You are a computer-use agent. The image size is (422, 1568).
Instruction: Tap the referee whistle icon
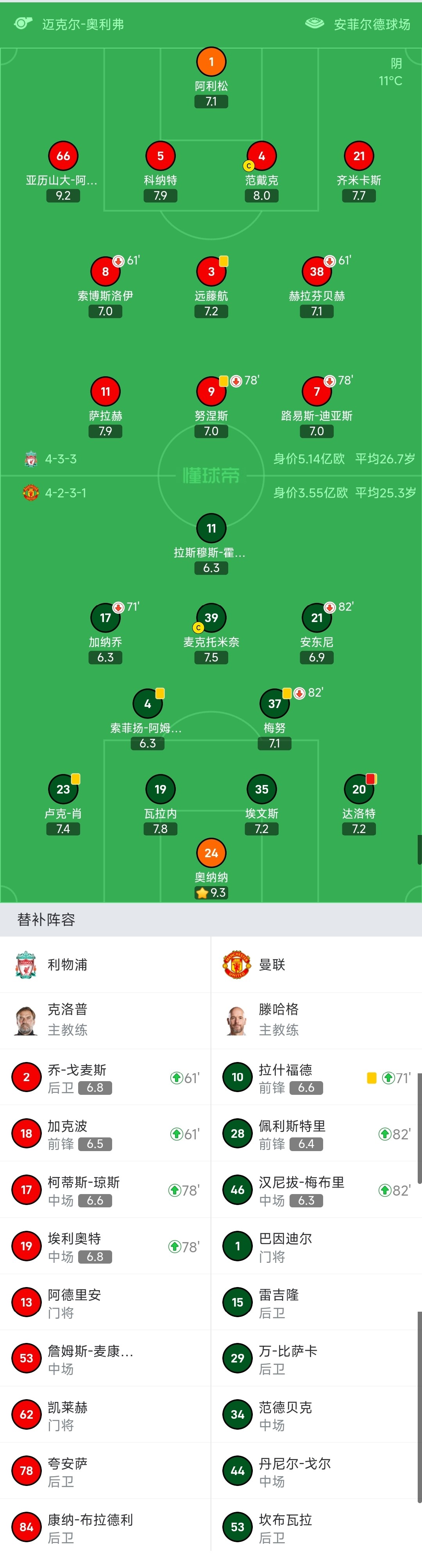(23, 23)
